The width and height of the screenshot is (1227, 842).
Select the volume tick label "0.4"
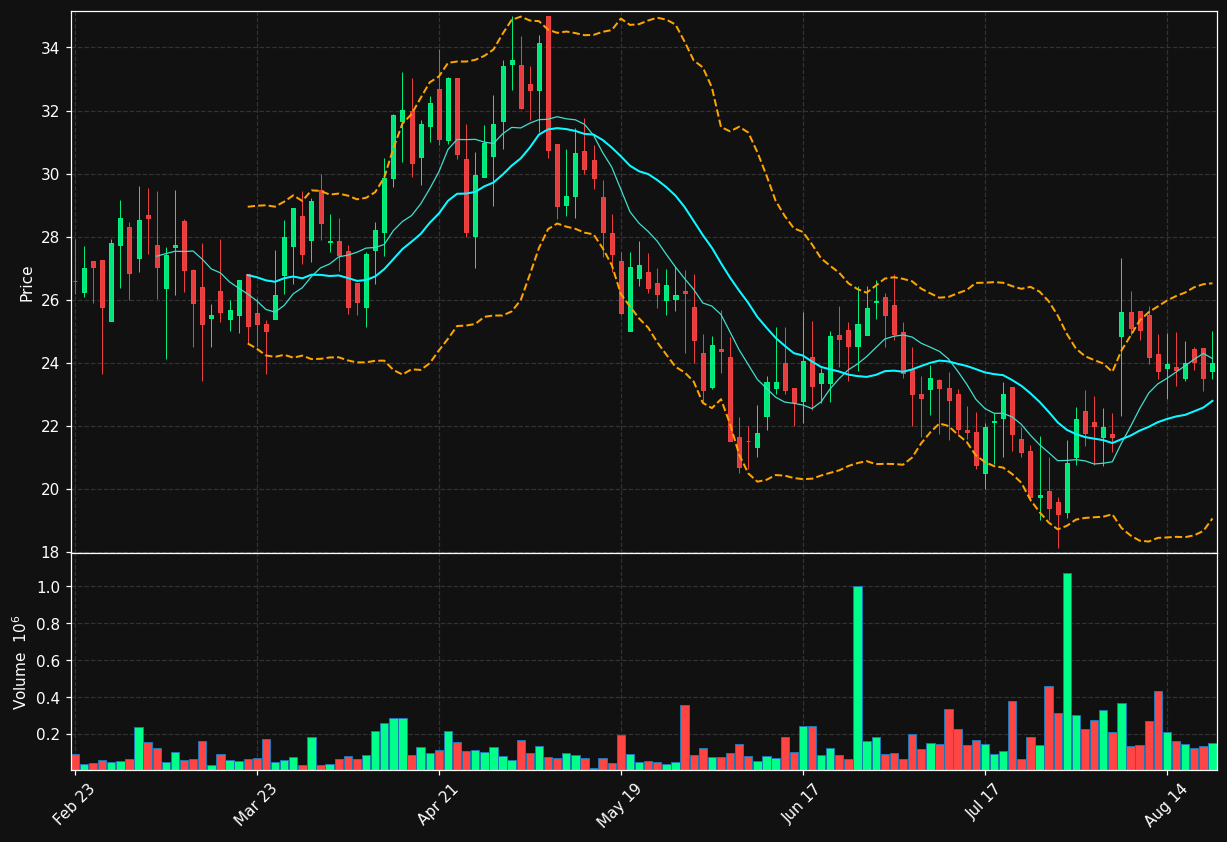tap(48, 698)
